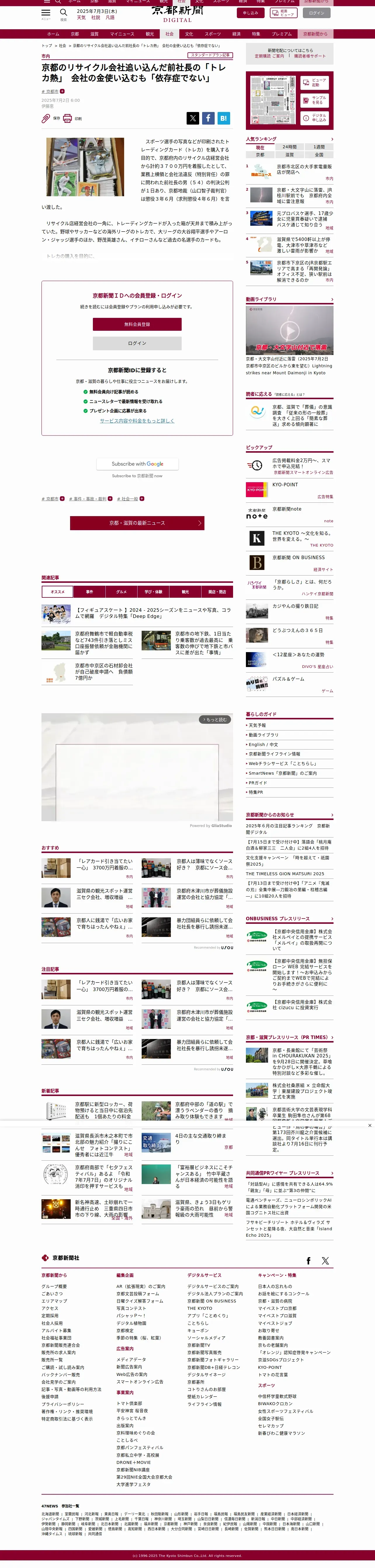This screenshot has width=375, height=1568.
Task: Click 京都・滋賀の最新ニュース button
Action: [137, 523]
